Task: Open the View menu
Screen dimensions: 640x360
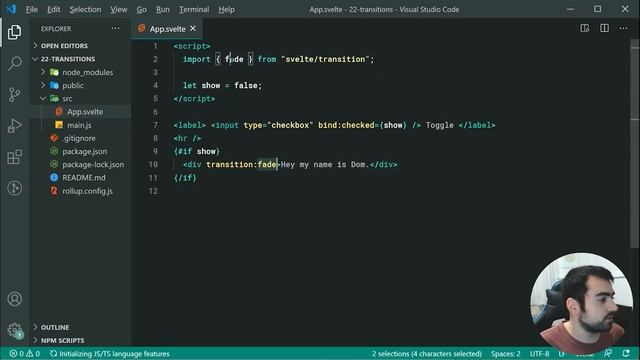Action: coord(118,9)
